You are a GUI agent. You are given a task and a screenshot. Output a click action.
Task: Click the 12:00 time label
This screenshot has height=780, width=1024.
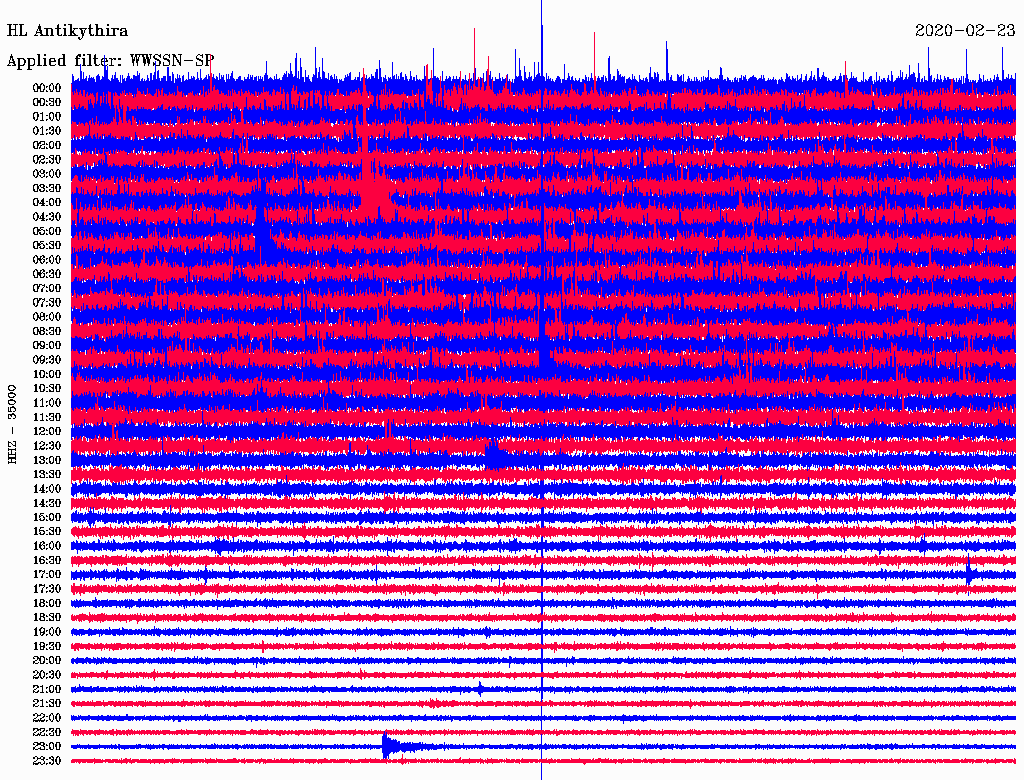point(47,432)
